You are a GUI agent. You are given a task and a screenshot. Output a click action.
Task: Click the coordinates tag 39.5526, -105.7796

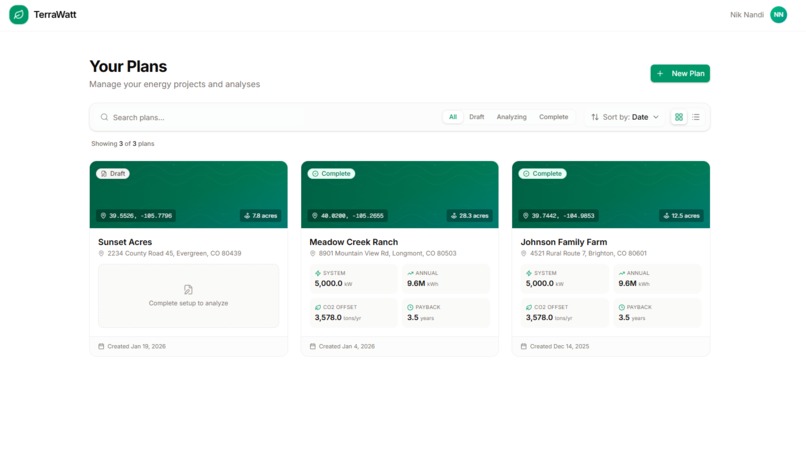[136, 216]
